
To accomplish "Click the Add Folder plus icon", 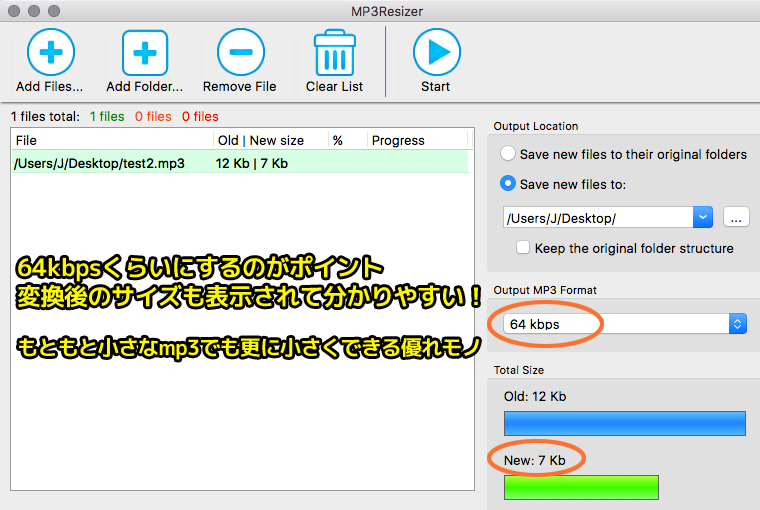I will click(145, 52).
